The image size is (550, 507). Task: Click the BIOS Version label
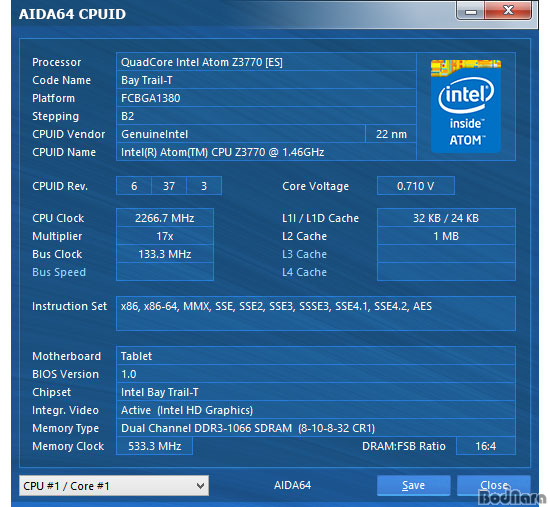pyautogui.click(x=65, y=374)
